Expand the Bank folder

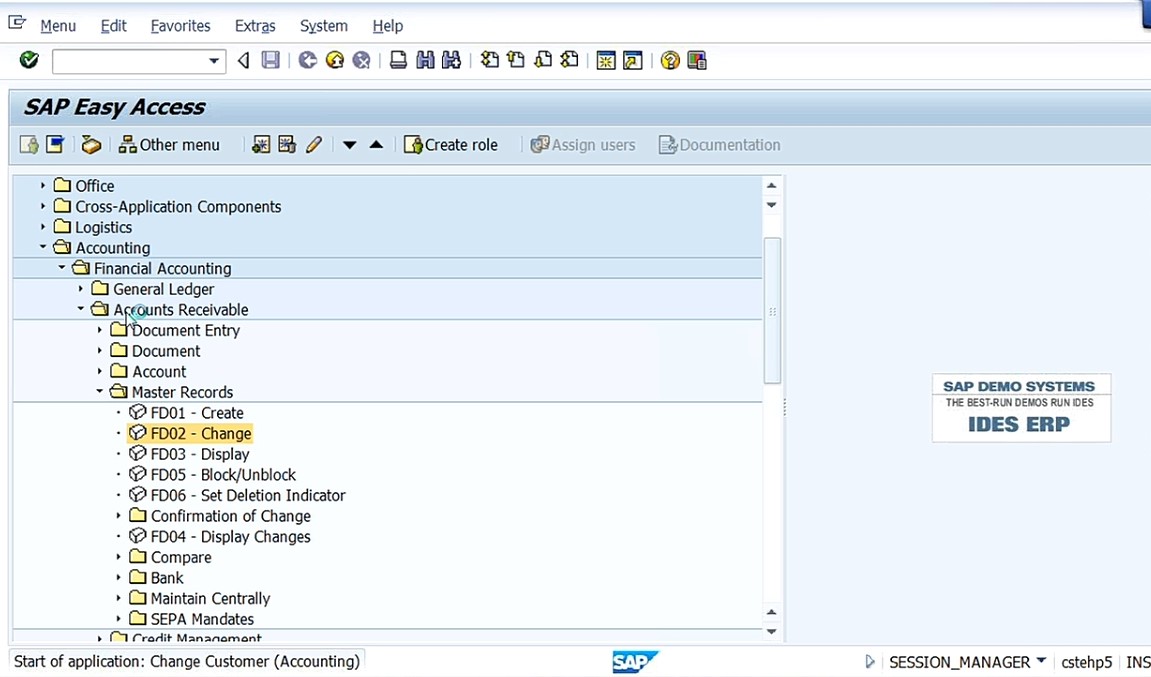[x=118, y=577]
